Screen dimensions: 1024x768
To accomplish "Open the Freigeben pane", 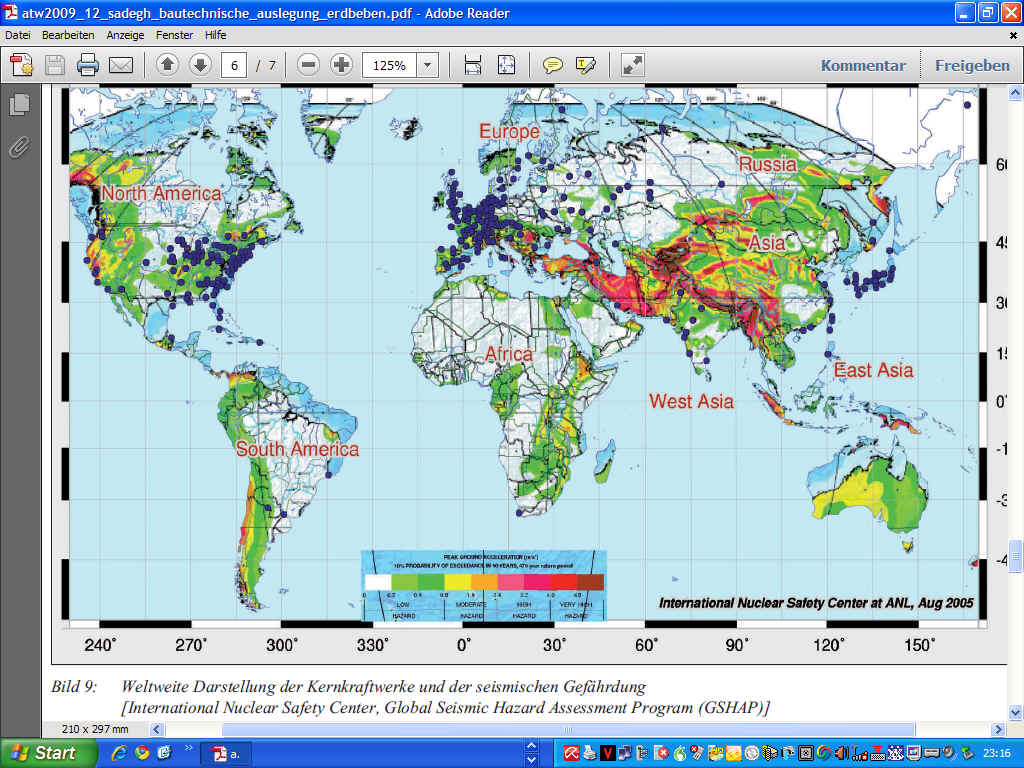I will [972, 65].
